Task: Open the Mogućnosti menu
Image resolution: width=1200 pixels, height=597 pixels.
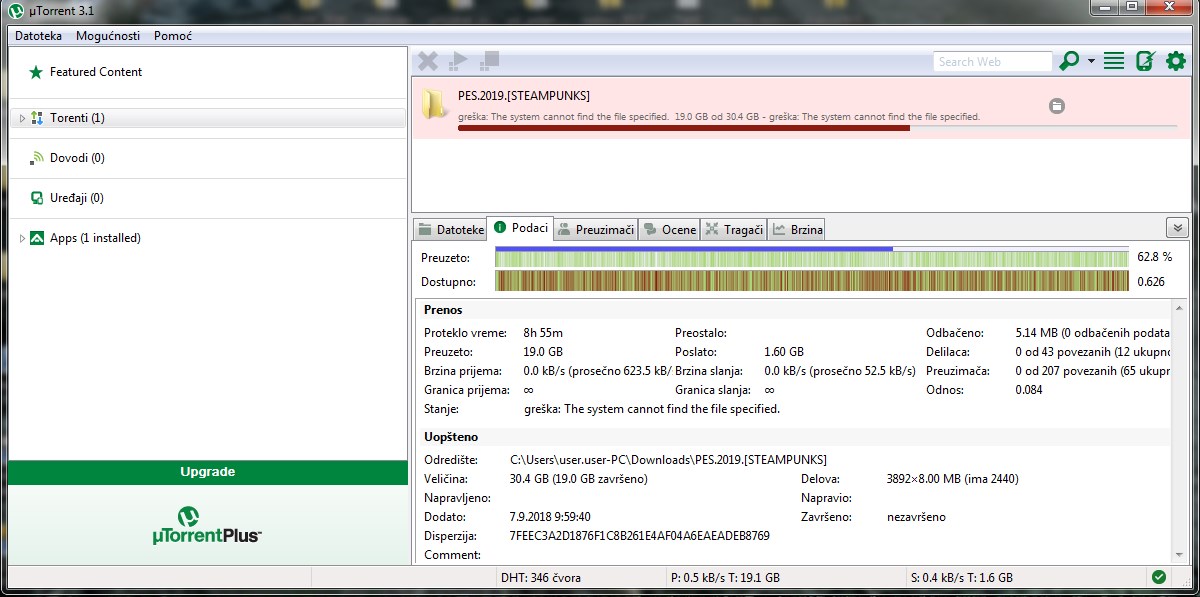Action: (108, 35)
